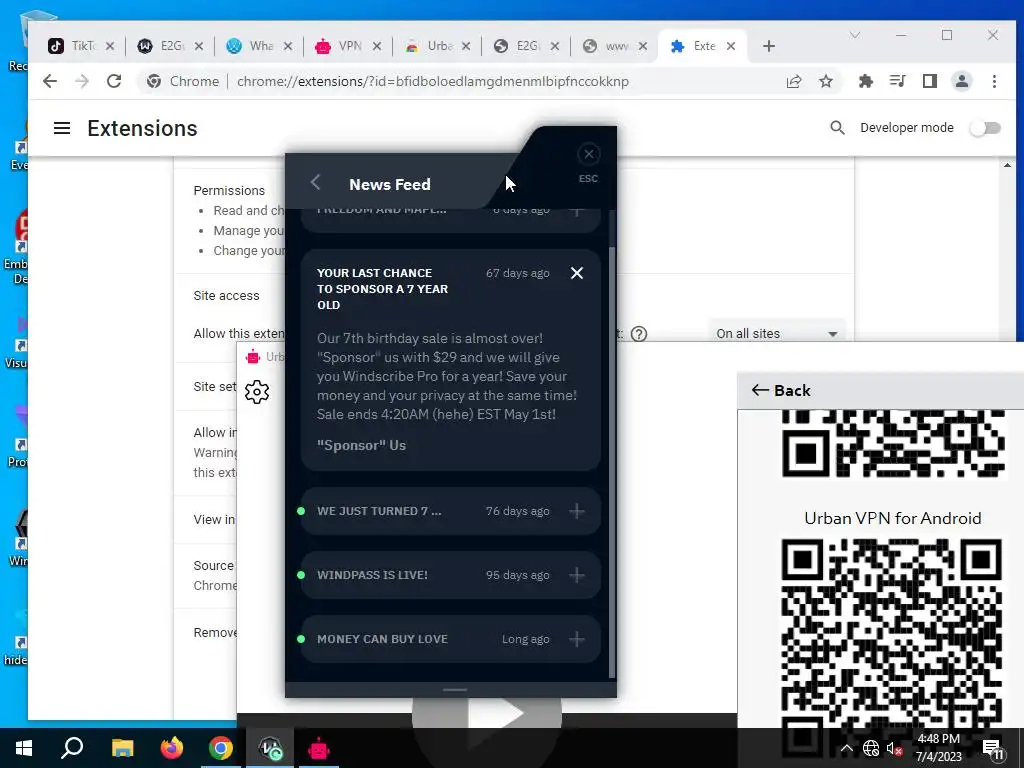Click the Back button in Urban VPN panel

[781, 391]
